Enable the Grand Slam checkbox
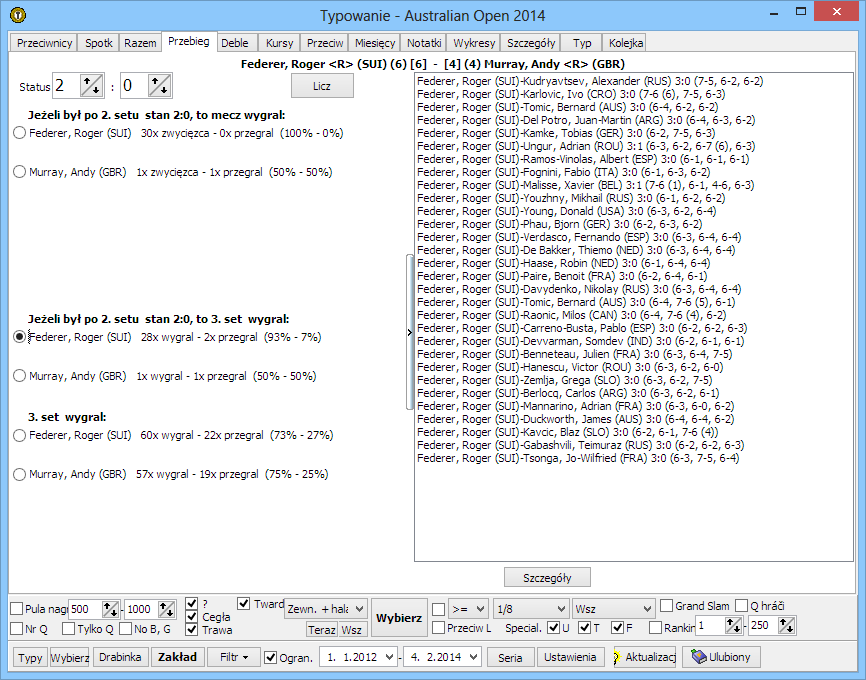This screenshot has height=680, width=866. tap(667, 606)
